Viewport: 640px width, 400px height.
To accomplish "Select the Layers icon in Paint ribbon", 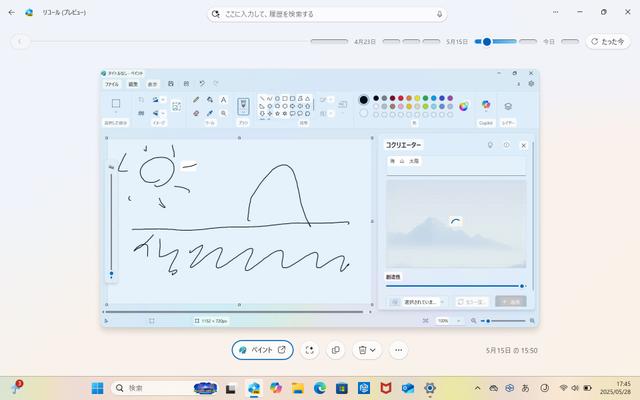I will tap(508, 106).
